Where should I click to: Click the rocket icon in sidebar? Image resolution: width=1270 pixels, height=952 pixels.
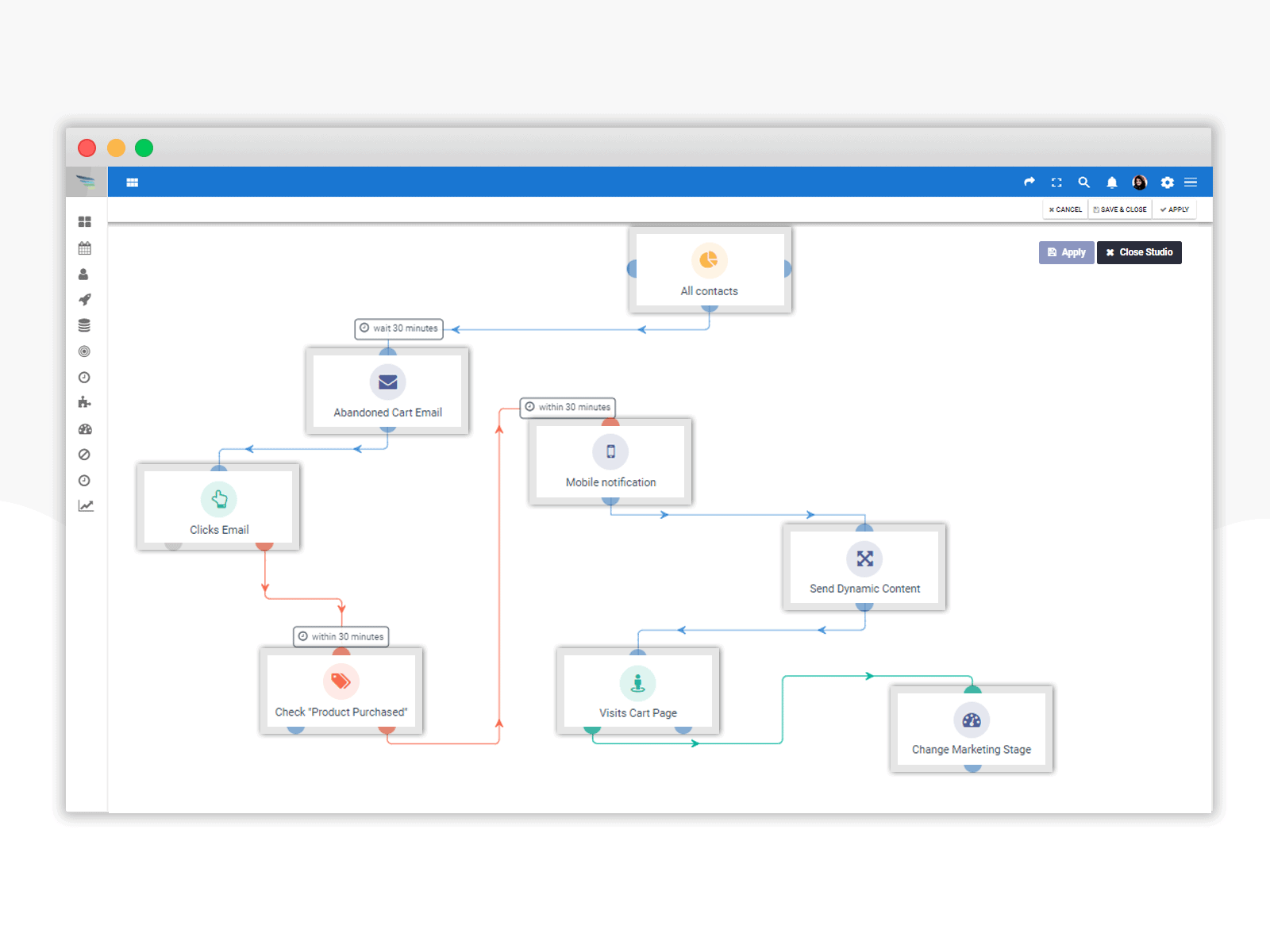point(85,300)
